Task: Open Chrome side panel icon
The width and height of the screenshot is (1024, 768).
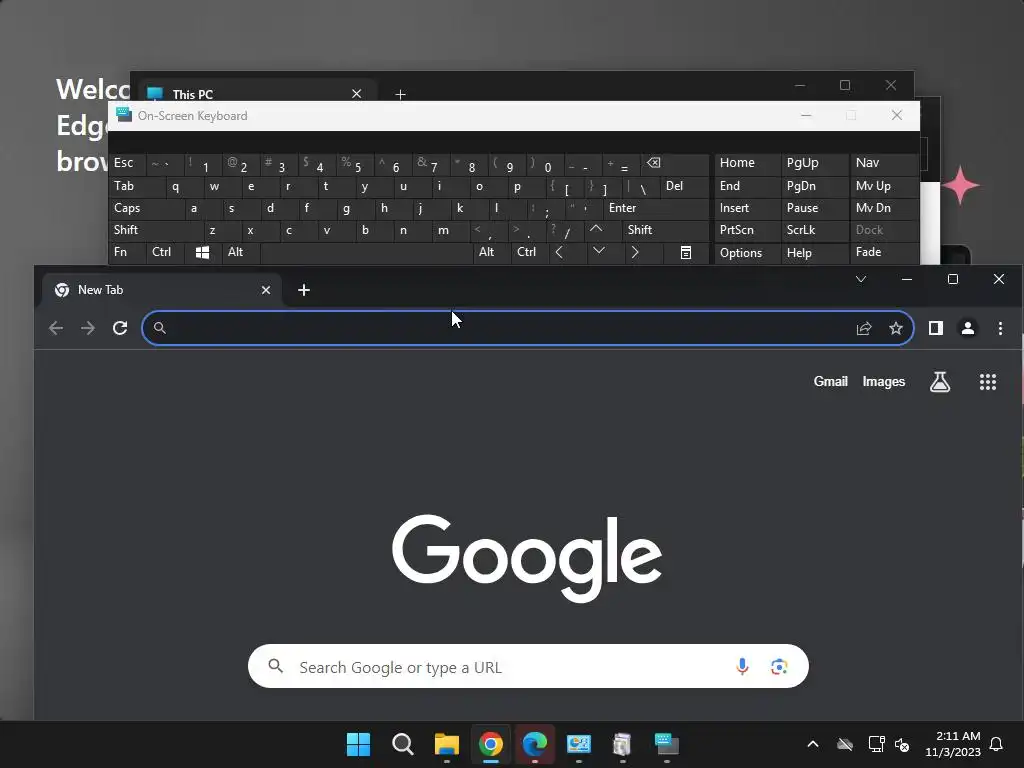Action: pos(936,328)
